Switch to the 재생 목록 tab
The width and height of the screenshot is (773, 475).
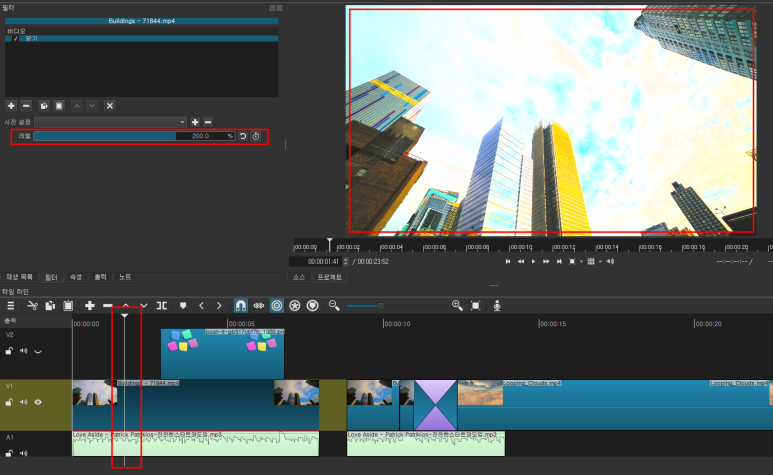19,277
